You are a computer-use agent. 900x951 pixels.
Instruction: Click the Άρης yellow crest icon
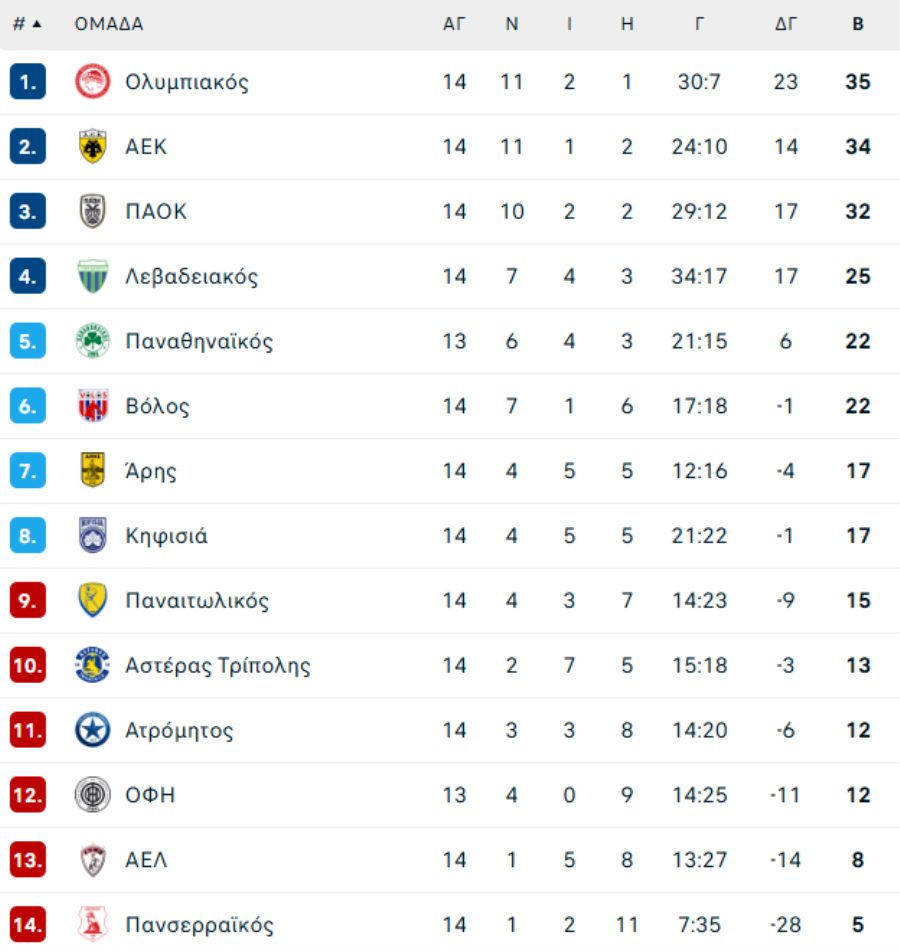click(x=93, y=471)
